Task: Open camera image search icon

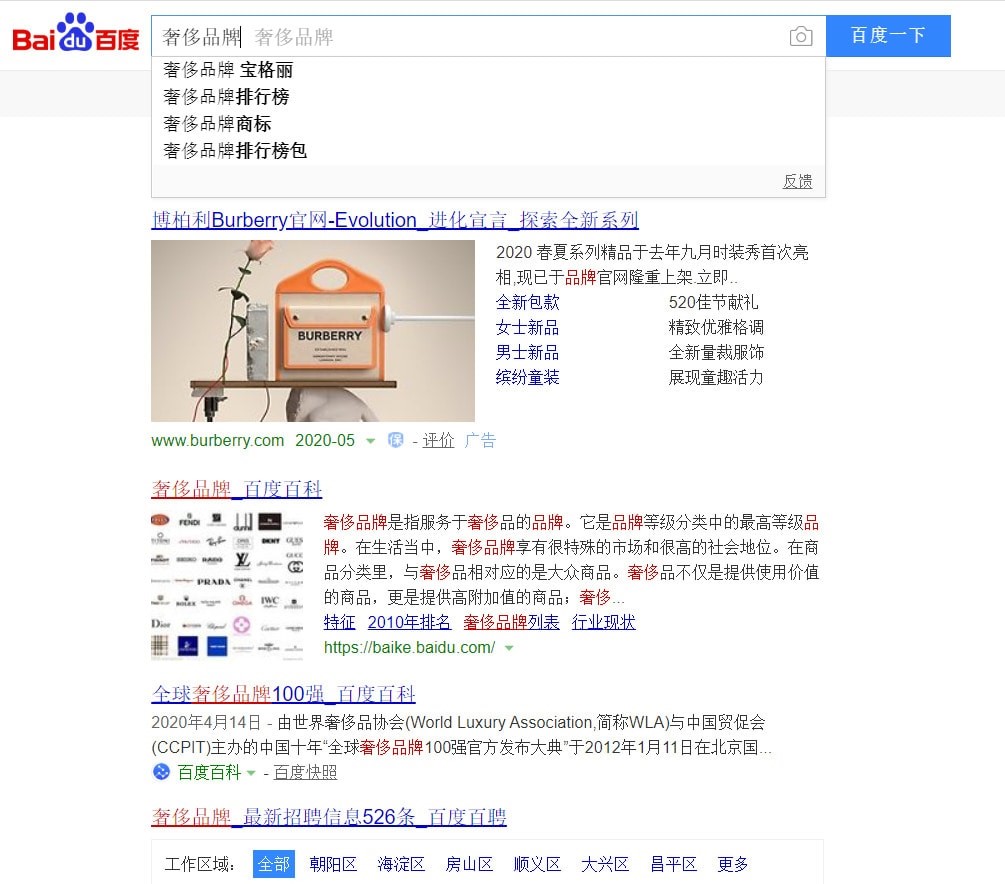Action: (801, 37)
